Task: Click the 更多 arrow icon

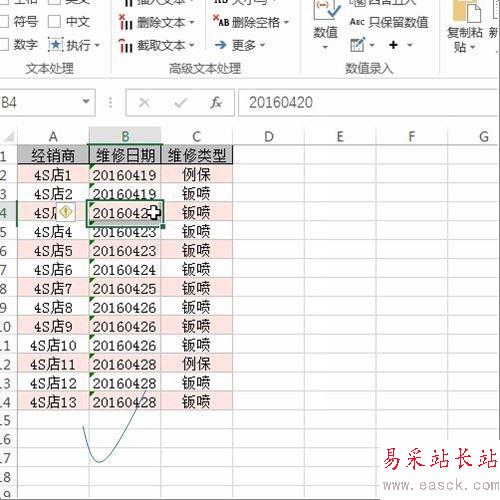Action: (221, 45)
